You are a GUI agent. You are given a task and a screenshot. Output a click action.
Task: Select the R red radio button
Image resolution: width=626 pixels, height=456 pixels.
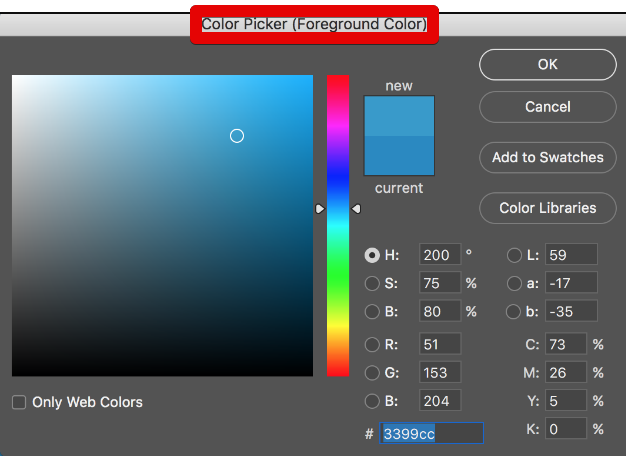(372, 345)
